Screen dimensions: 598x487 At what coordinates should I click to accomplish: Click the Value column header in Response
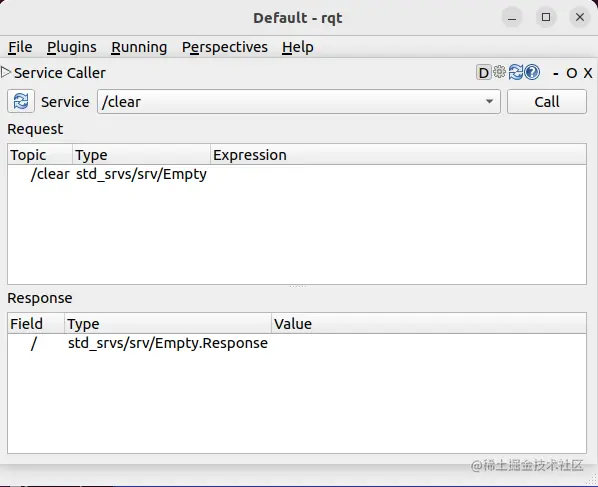click(x=429, y=324)
